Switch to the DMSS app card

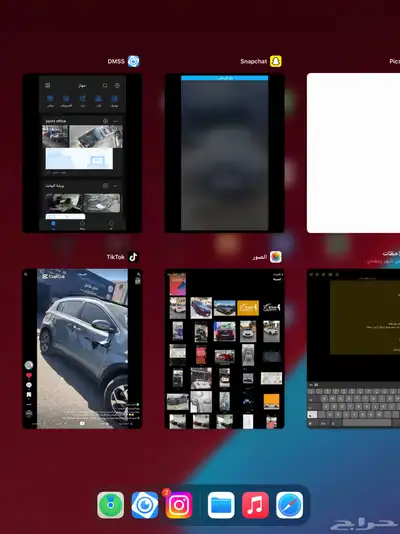click(x=82, y=153)
